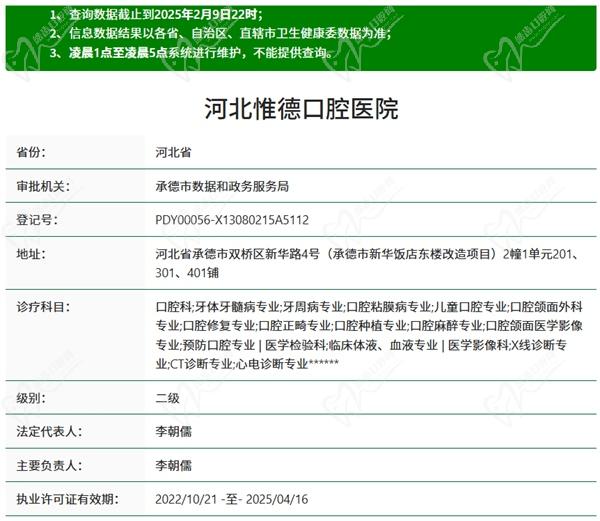
Task: Click the departments line starting 口腔科;牙体牙髓病专业
Action: click(369, 307)
